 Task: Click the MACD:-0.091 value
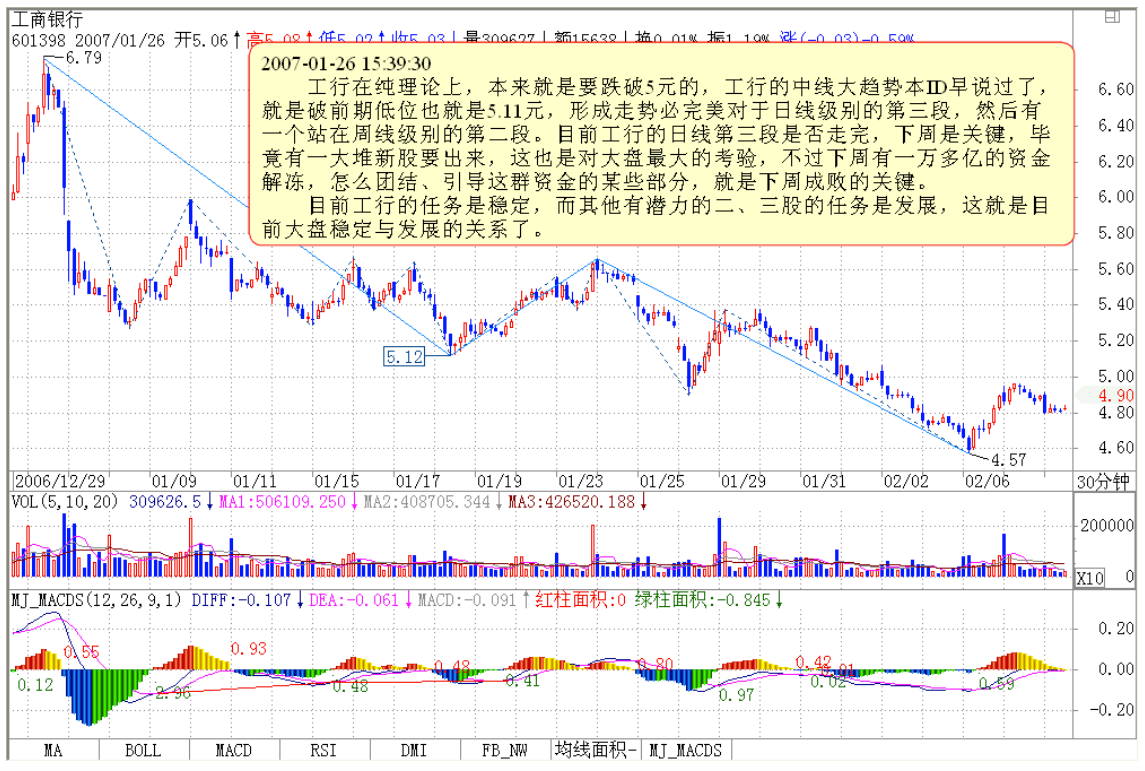tap(467, 600)
